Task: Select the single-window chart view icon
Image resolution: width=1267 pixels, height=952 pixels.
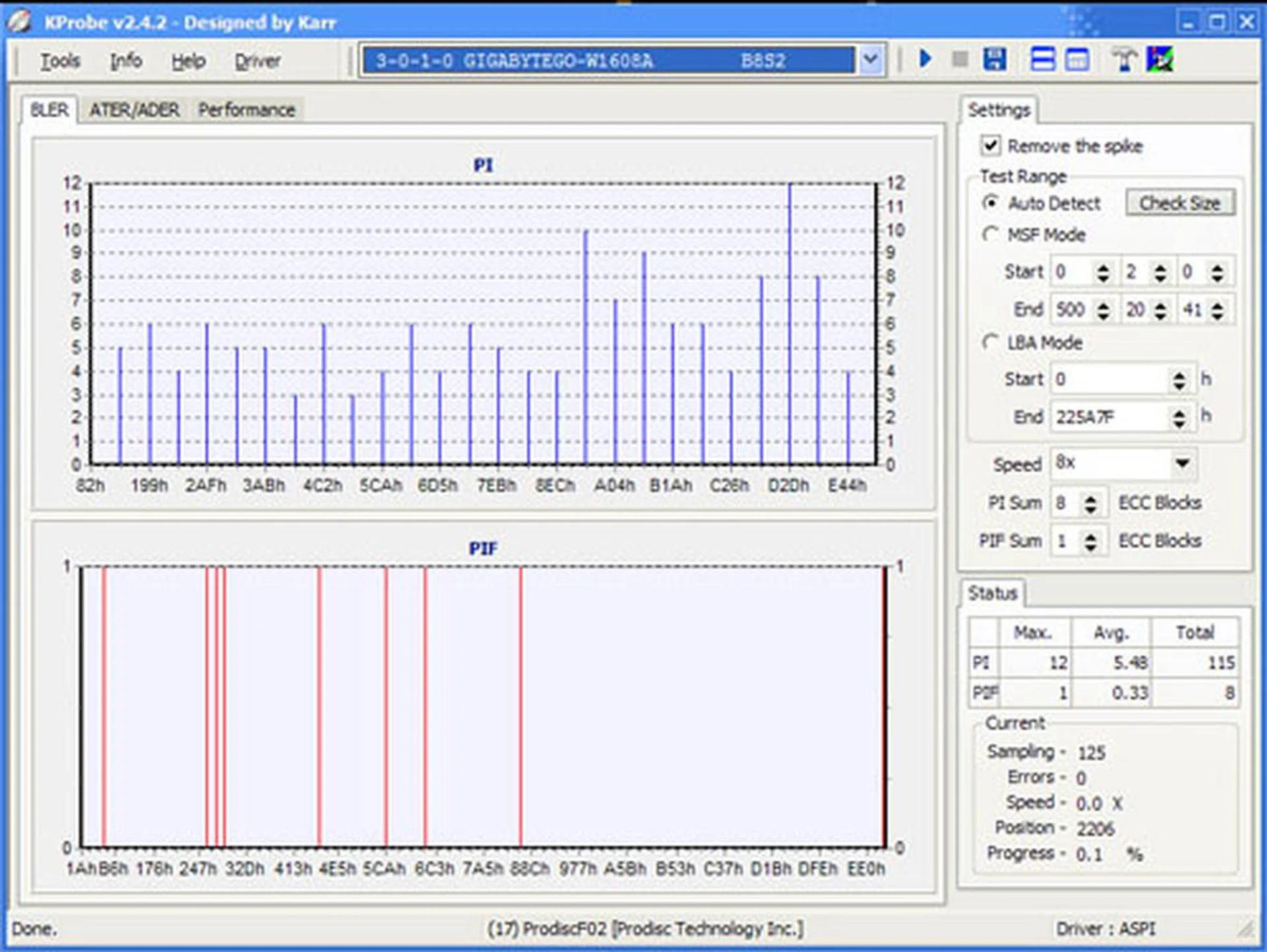Action: pos(1077,59)
